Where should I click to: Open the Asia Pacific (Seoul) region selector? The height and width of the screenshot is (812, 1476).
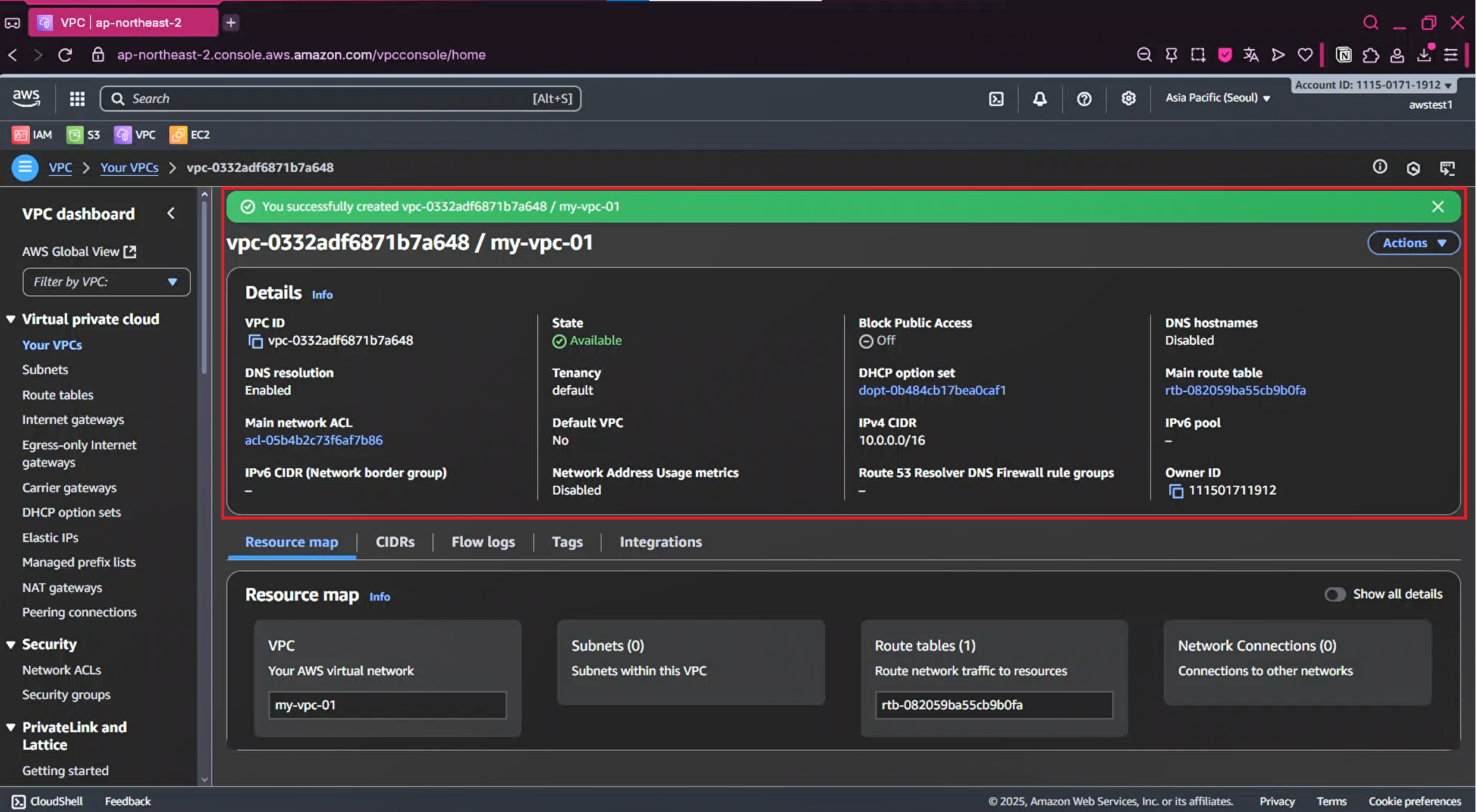tap(1217, 98)
